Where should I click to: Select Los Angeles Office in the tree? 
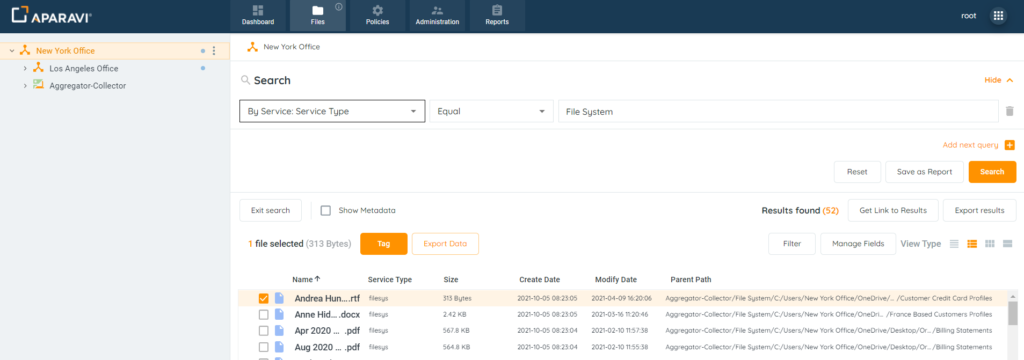pos(84,68)
